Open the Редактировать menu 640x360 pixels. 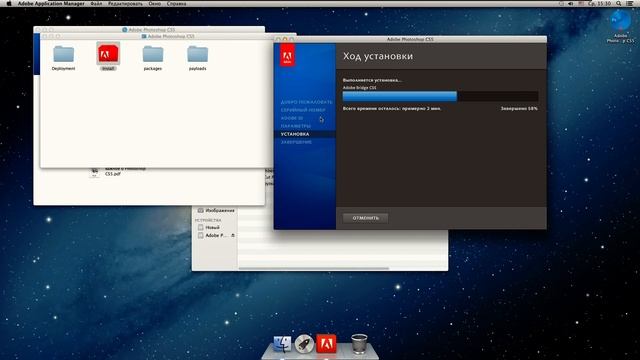125,4
